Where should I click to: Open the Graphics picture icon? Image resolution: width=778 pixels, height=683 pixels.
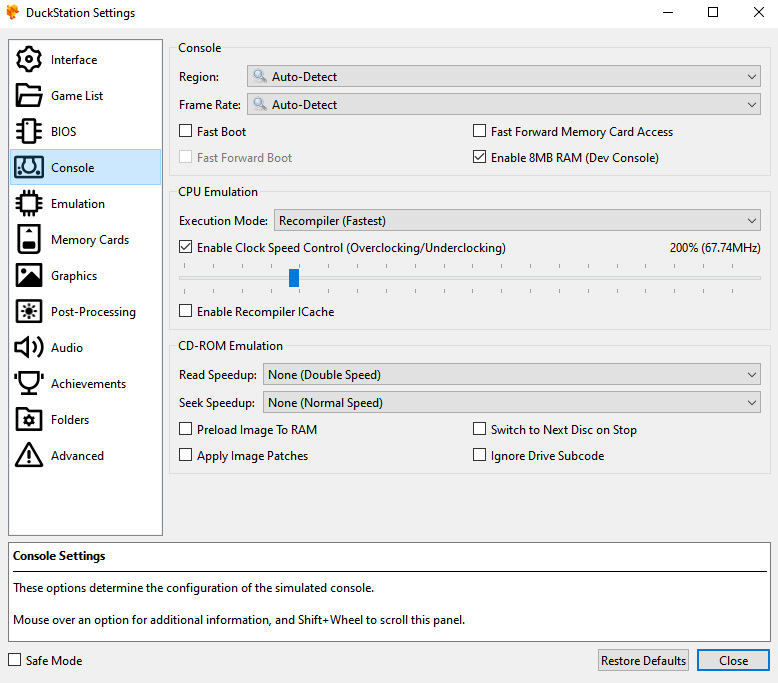point(29,275)
